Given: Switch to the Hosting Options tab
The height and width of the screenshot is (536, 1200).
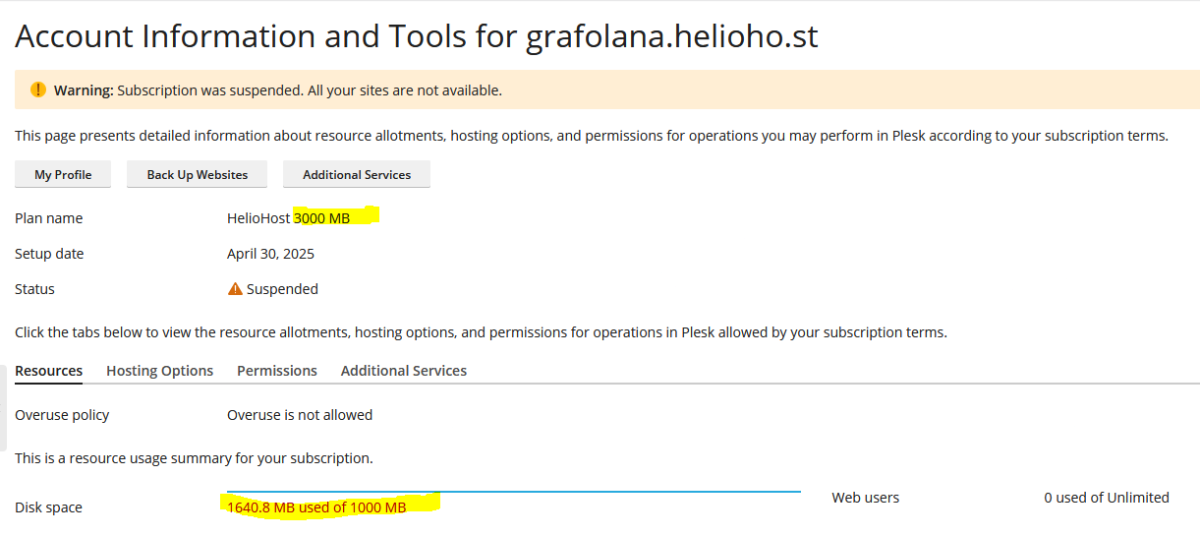Looking at the screenshot, I should (x=160, y=370).
